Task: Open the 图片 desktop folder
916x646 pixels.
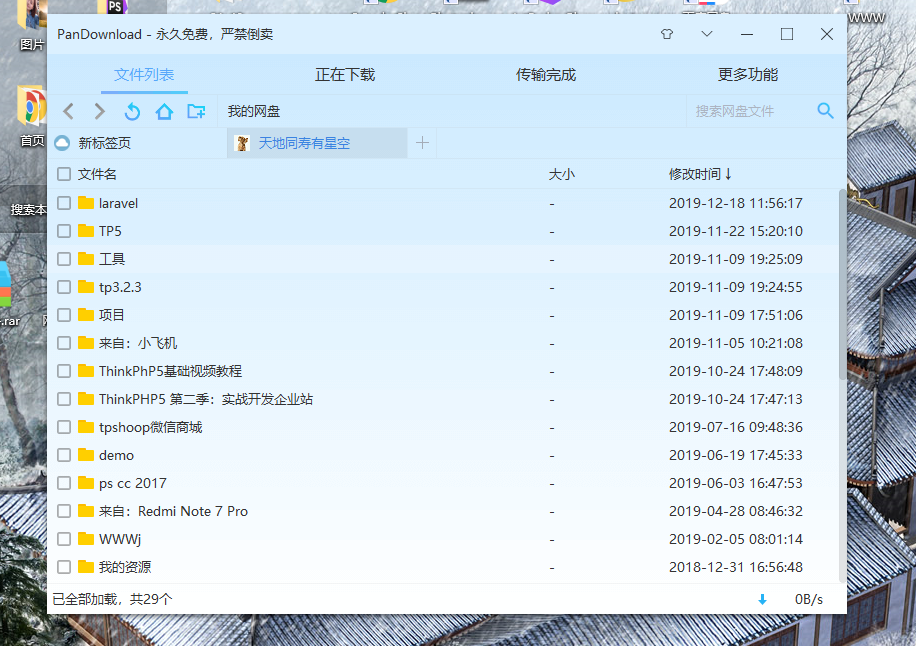Action: 32,26
